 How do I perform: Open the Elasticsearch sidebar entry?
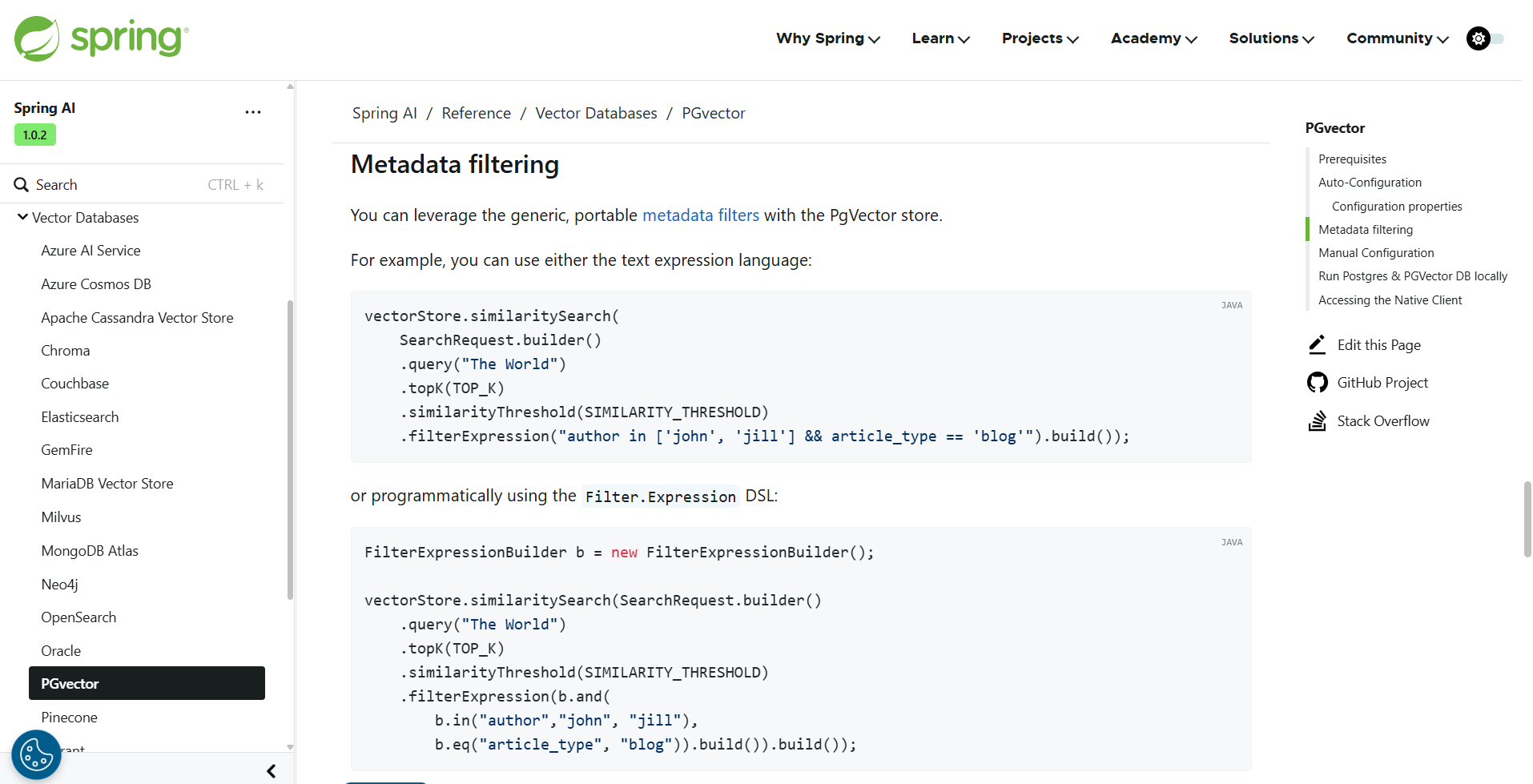coord(80,417)
